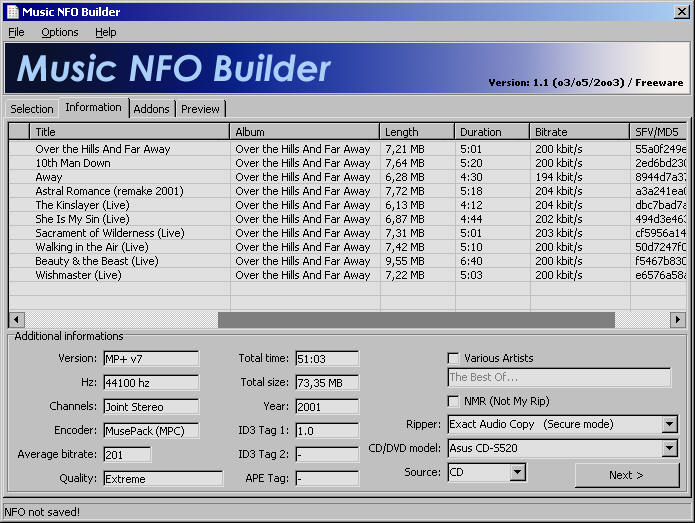This screenshot has width=695, height=523.
Task: Toggle the NMR (Not My Rip) checkbox
Action: [x=454, y=401]
